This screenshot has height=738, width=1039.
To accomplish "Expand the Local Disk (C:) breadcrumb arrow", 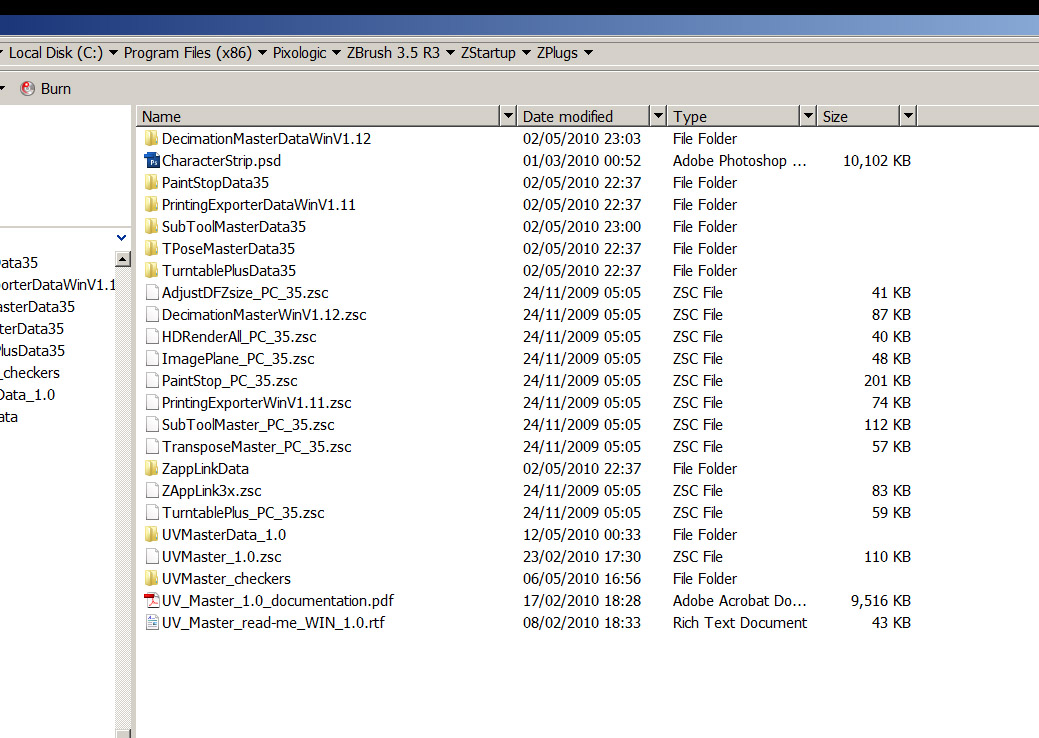I will pos(113,52).
